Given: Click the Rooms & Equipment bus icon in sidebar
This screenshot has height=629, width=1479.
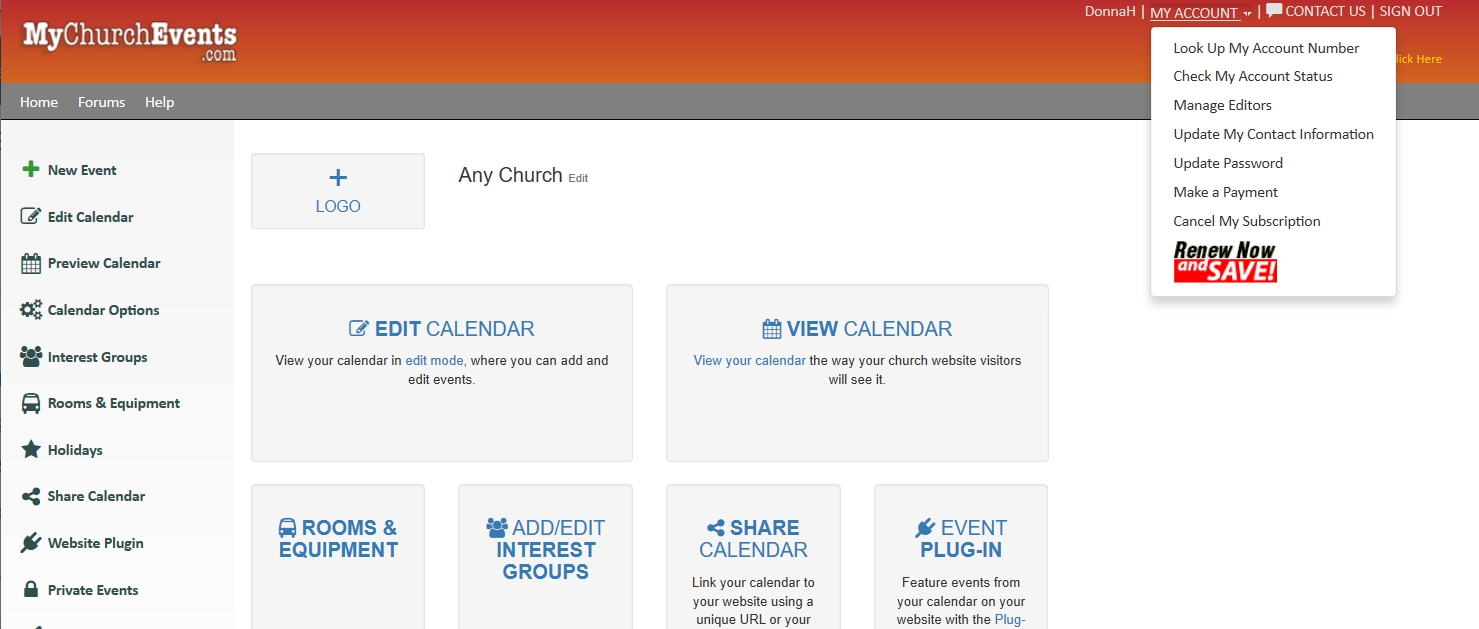Looking at the screenshot, I should click(x=31, y=403).
